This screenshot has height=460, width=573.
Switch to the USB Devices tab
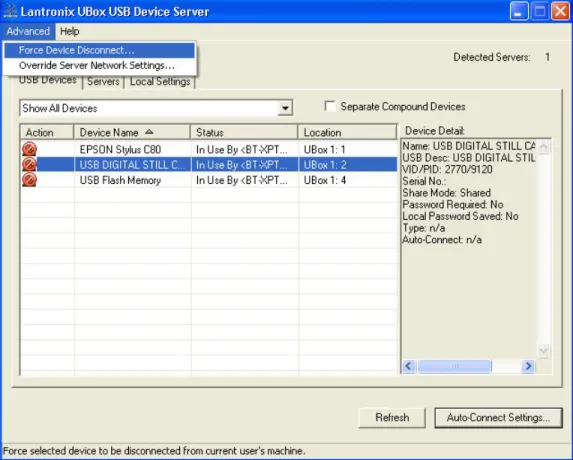48,80
